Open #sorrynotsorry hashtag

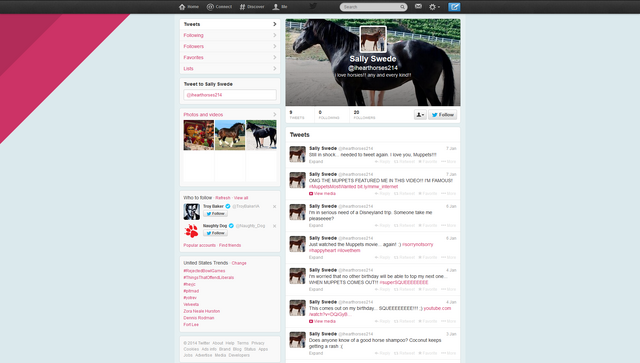(x=418, y=244)
